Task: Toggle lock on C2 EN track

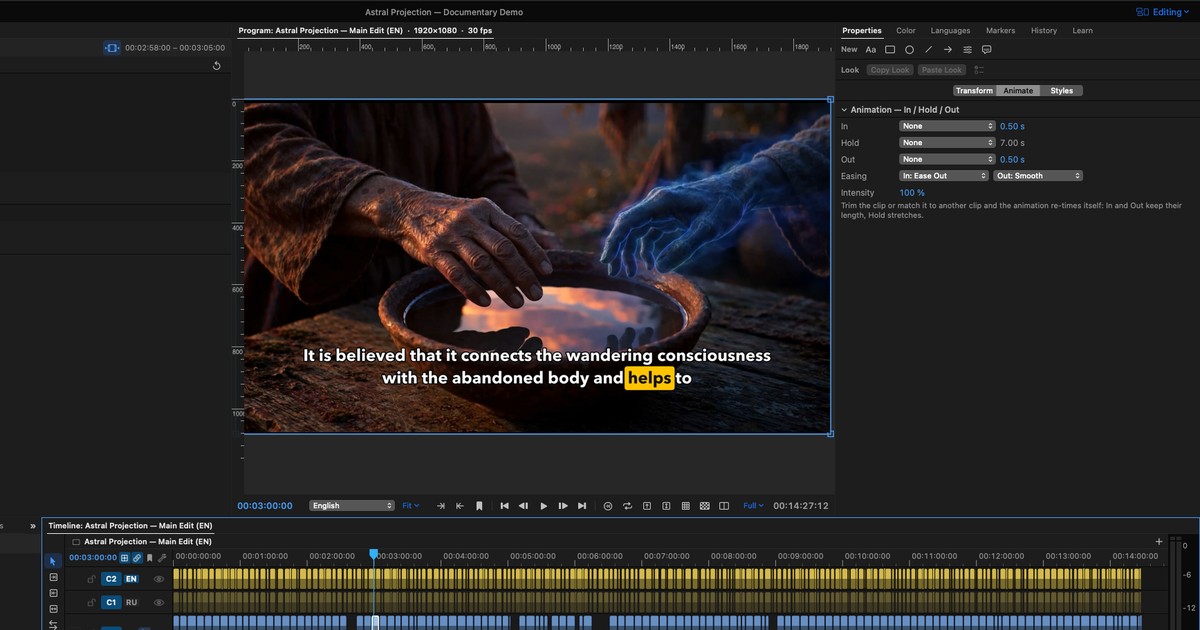Action: click(x=91, y=579)
